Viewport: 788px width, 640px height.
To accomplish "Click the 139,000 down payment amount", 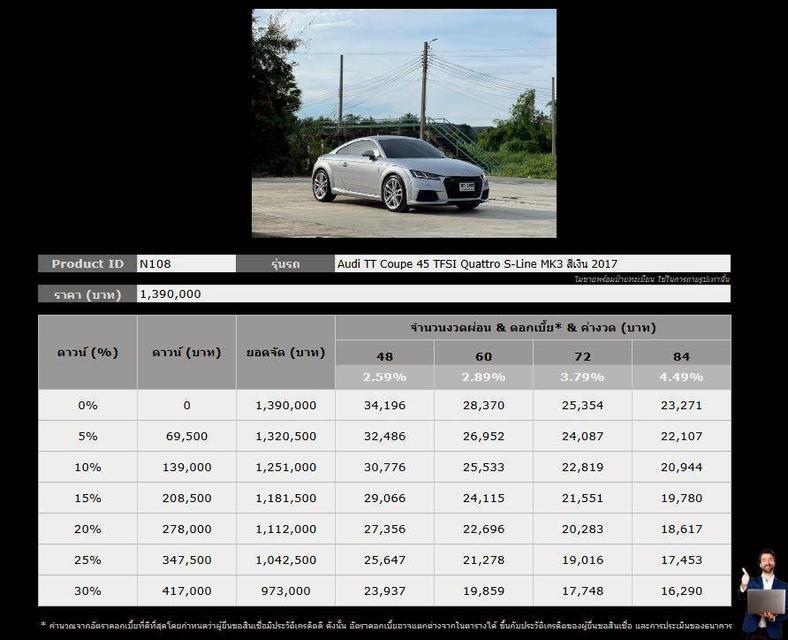I will (x=186, y=467).
